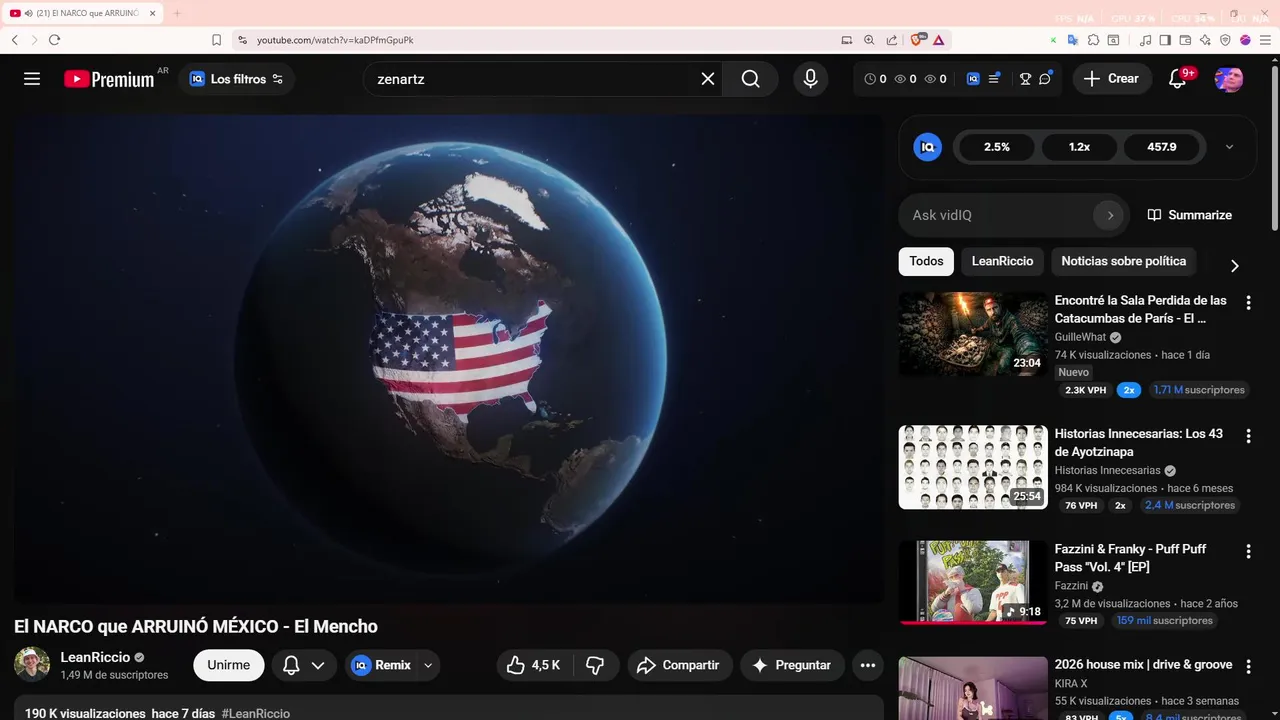Toggle the browser sidebar panel icon
The image size is (1280, 720).
[x=1165, y=40]
